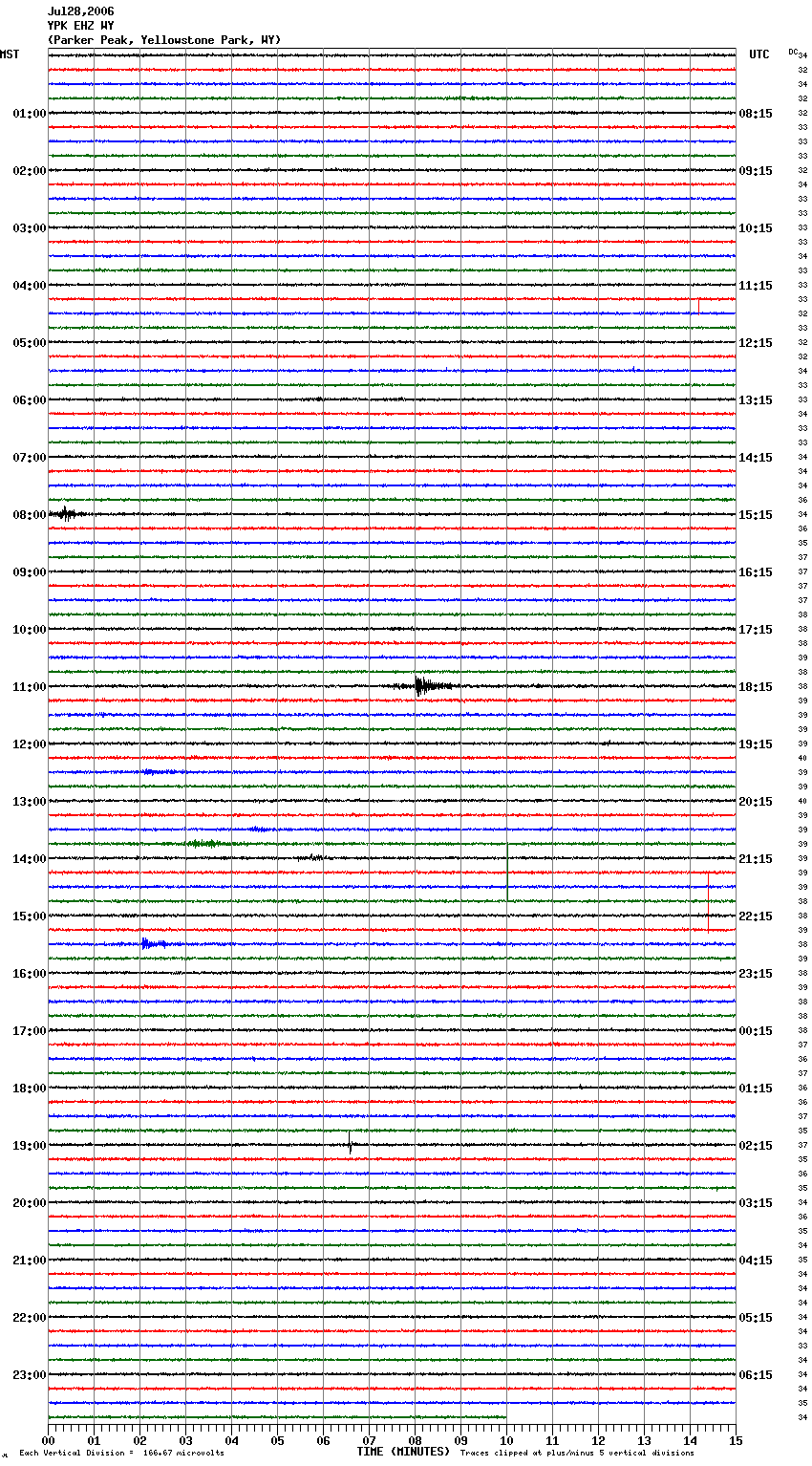Select the 11:00 MST time label

click(30, 687)
